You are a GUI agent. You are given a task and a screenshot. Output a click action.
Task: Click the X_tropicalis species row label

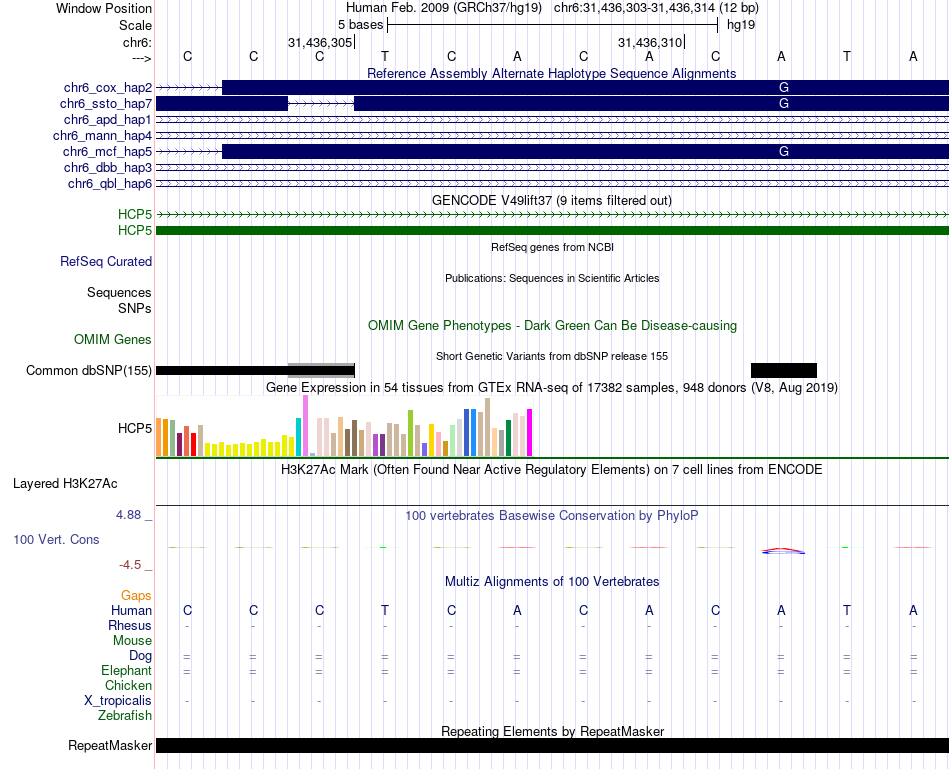click(118, 701)
